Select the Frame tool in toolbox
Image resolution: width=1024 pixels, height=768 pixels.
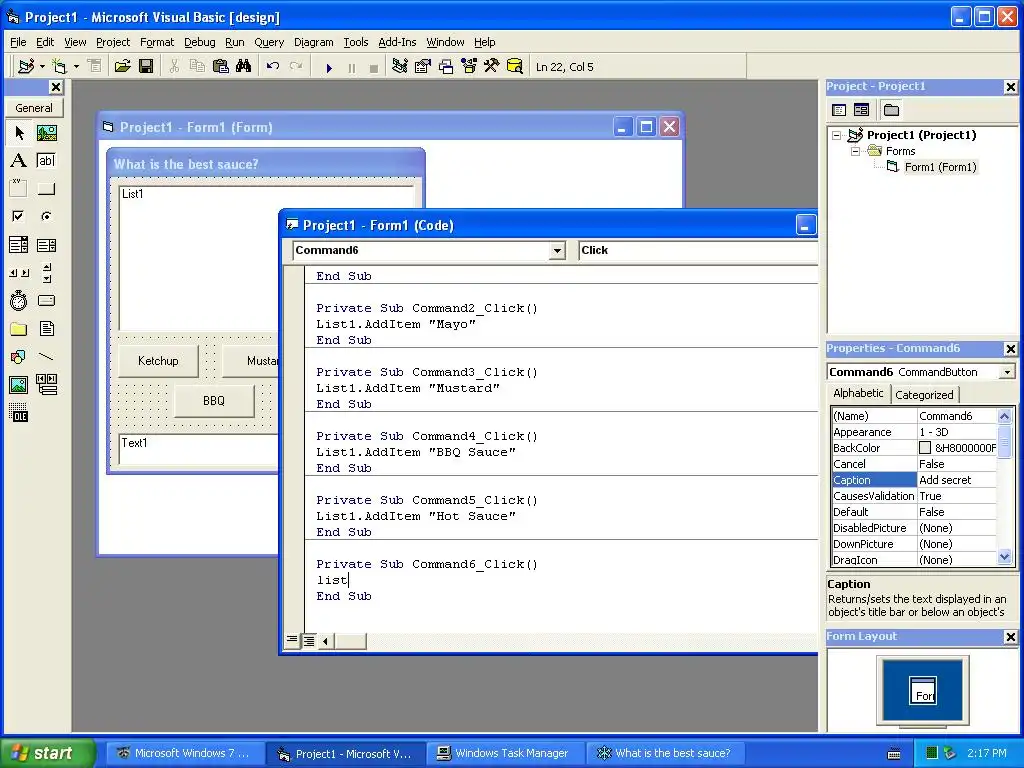[19, 189]
